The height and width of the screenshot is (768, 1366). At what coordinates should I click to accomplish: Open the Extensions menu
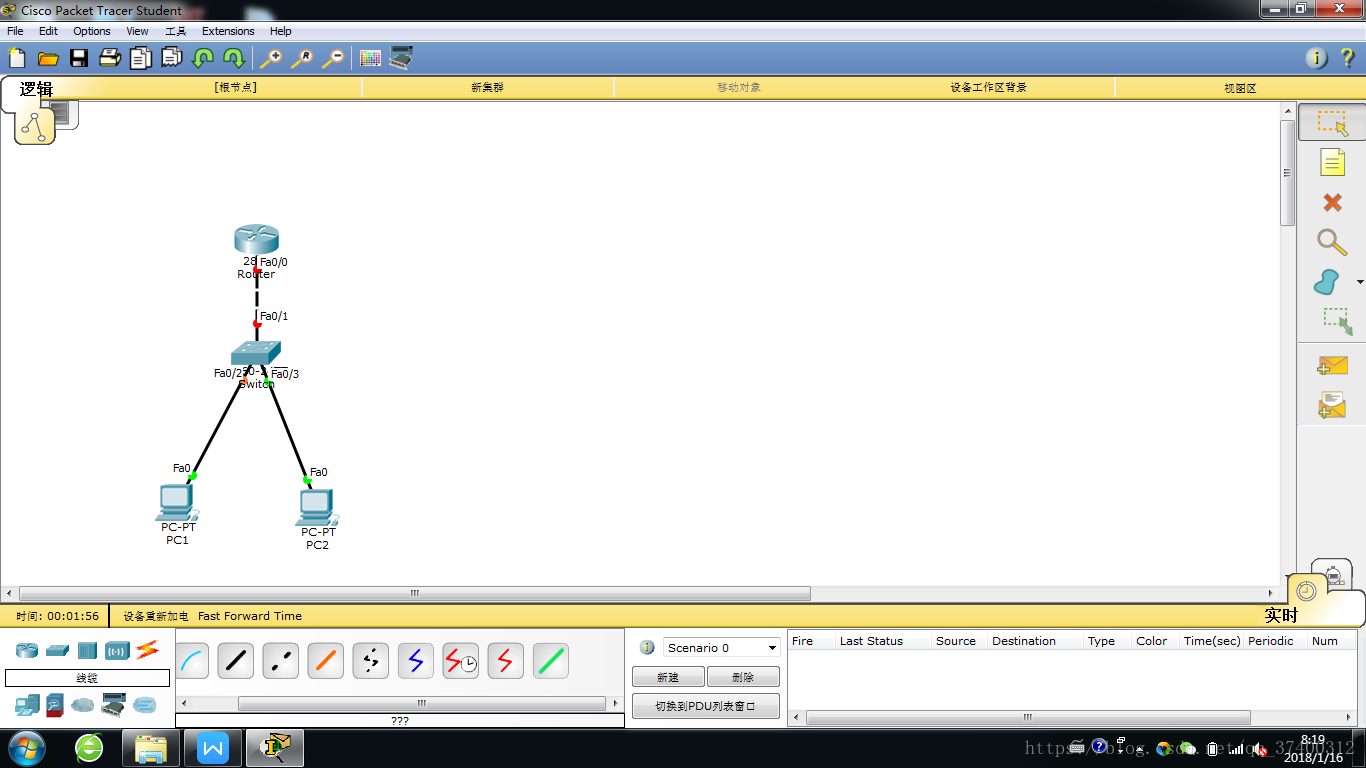pyautogui.click(x=228, y=31)
